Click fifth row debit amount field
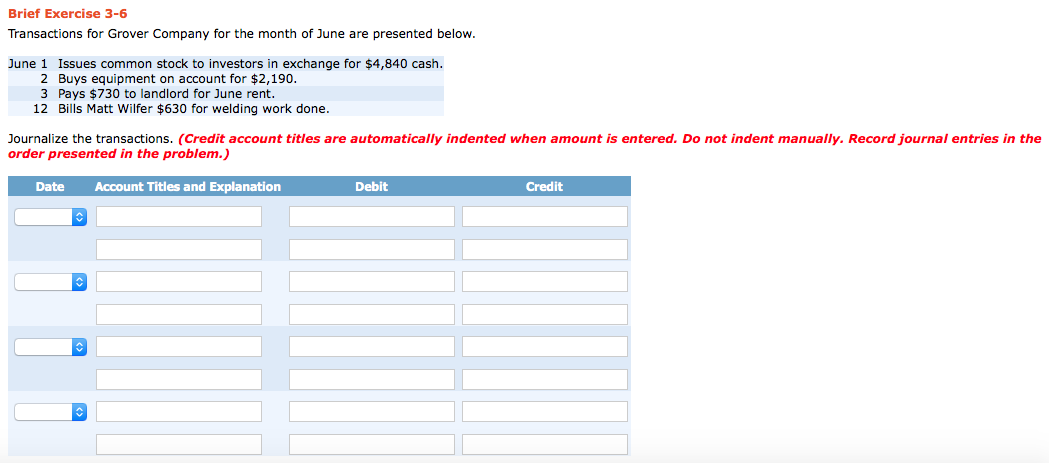Image resolution: width=1049 pixels, height=463 pixels. coord(371,347)
